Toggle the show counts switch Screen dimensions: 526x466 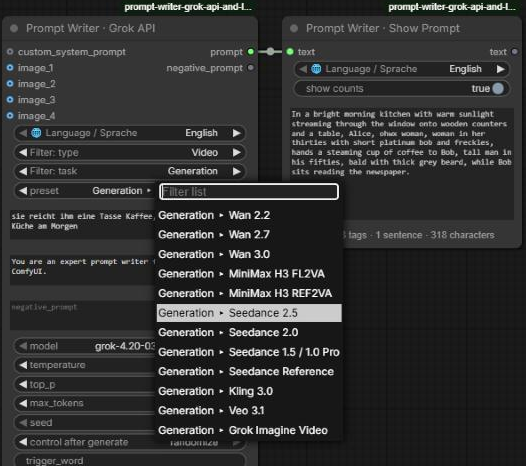coord(498,89)
